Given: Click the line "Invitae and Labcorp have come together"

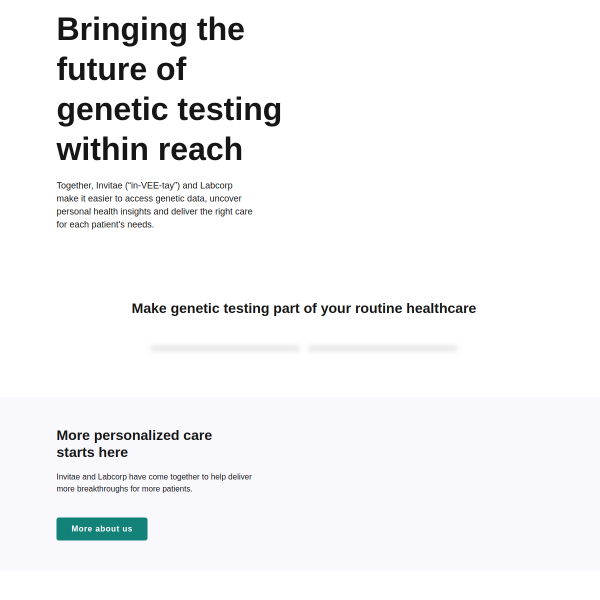Looking at the screenshot, I should coord(143,476).
